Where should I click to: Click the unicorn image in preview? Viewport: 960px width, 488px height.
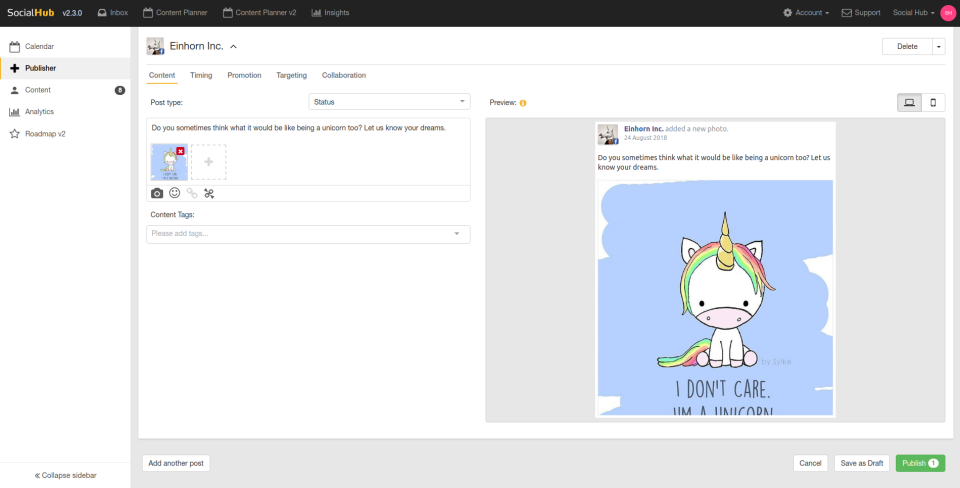coord(715,298)
